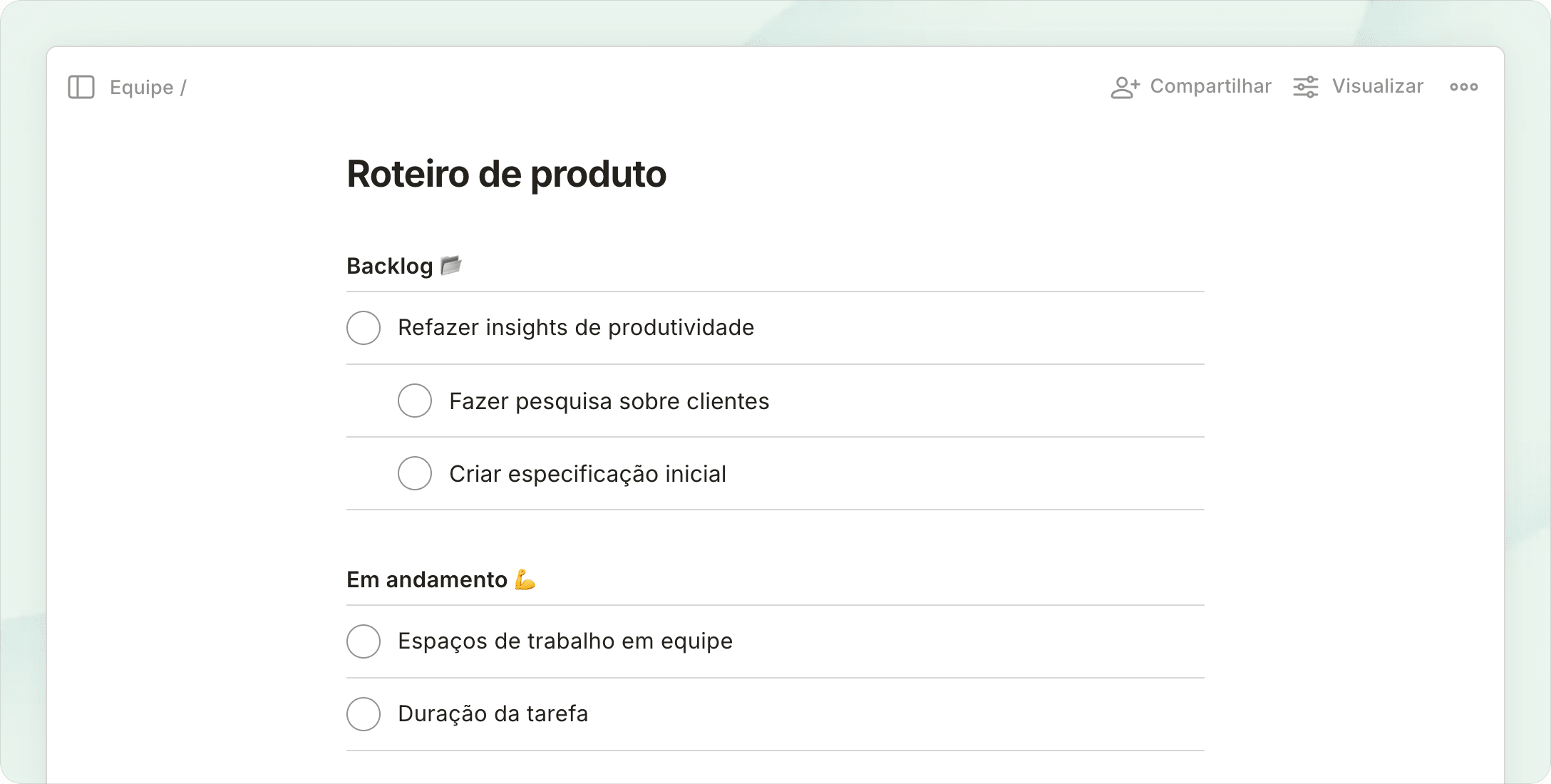Open the three-dot more options menu

[1463, 87]
